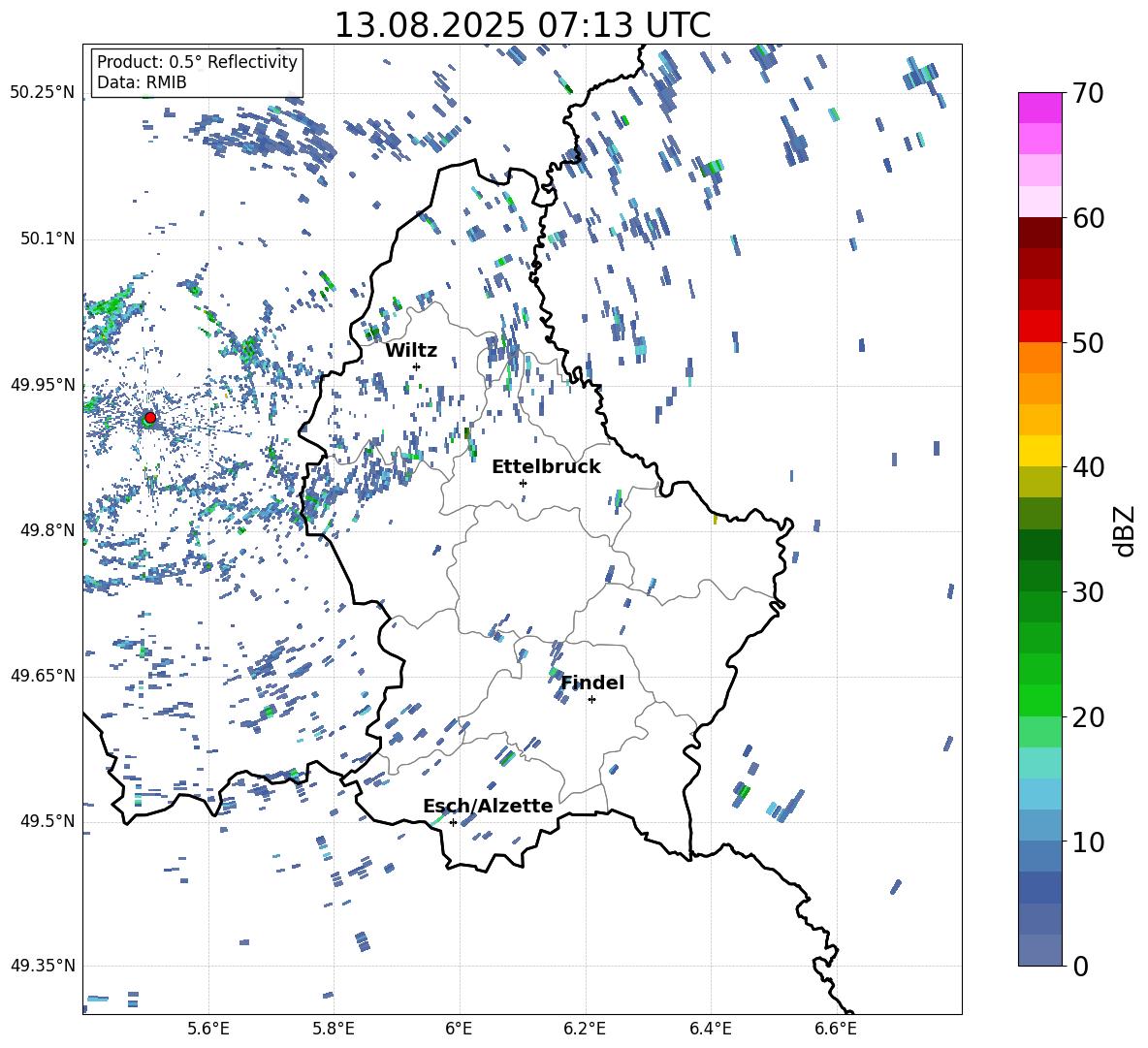Screen dimensions: 1148x1048
Task: Click the 6°E longitude label
Action: 459,1029
